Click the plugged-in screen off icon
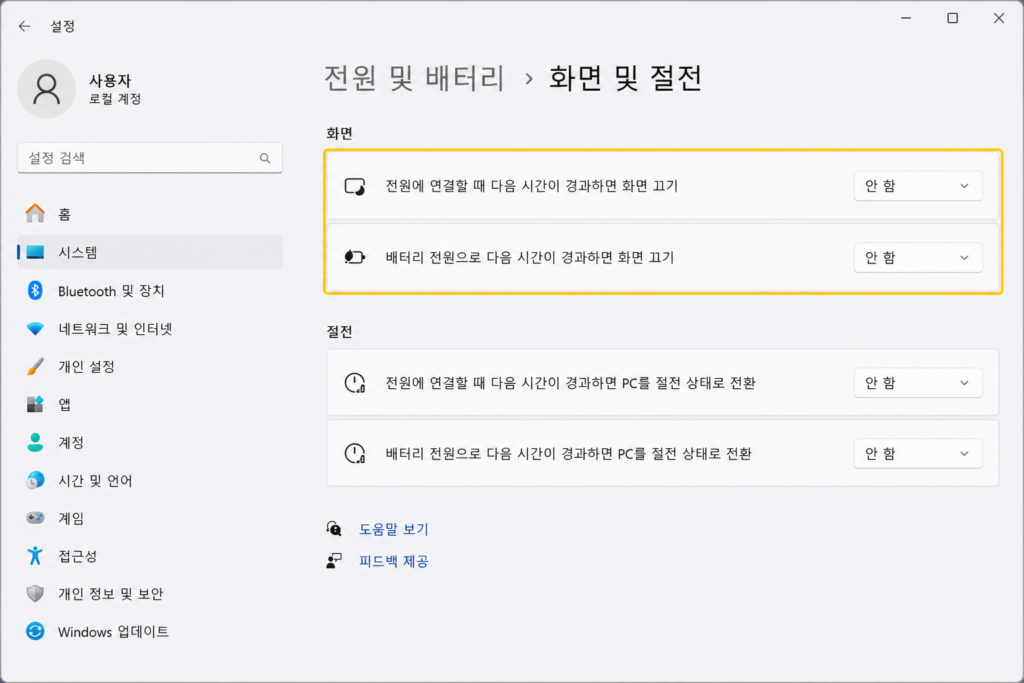 pyautogui.click(x=355, y=186)
